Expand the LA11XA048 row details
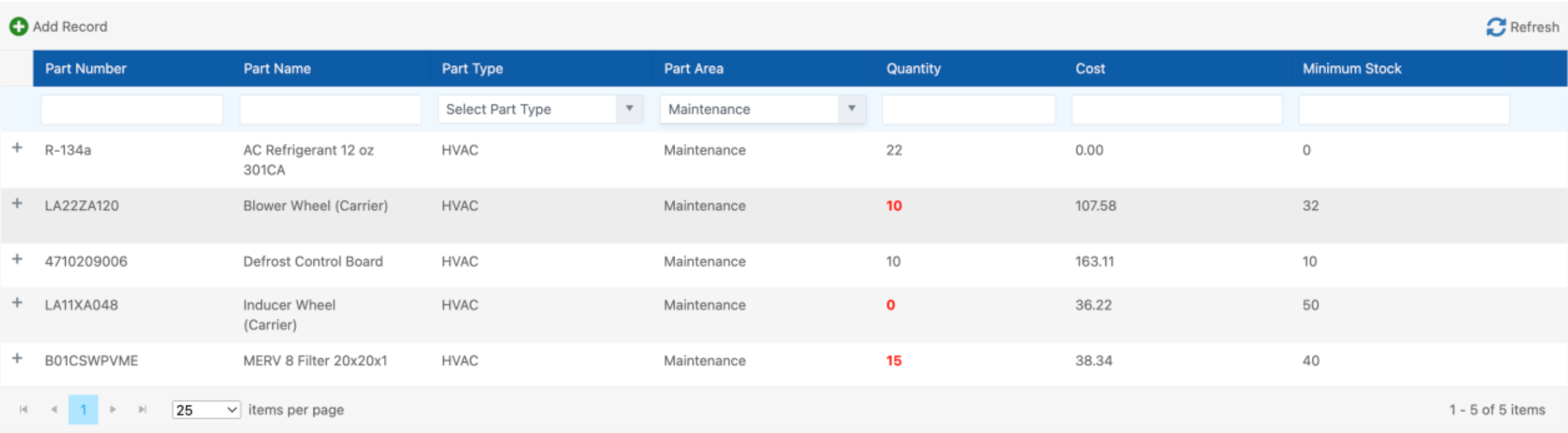The width and height of the screenshot is (1568, 433). tap(18, 303)
